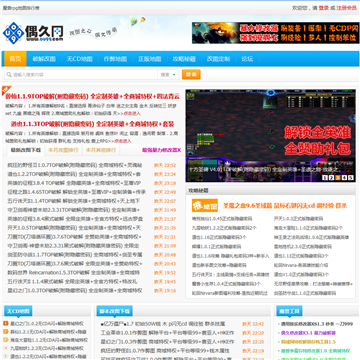Image resolution: width=360 pixels, height=360 pixels.
Task: Switch to the third ranking tab
Action: point(101,150)
